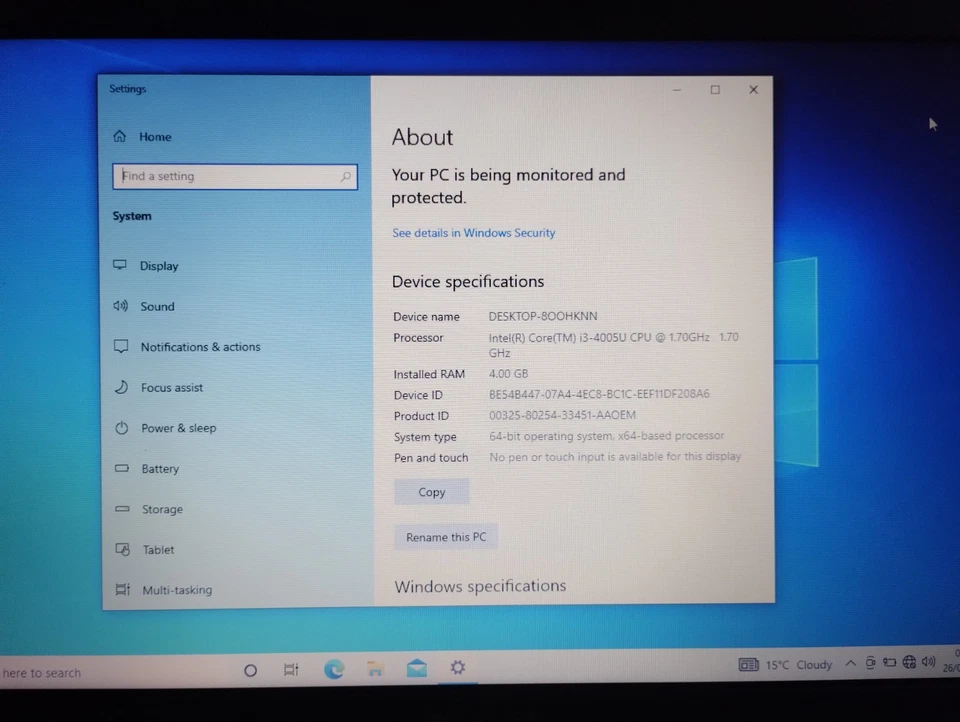The width and height of the screenshot is (960, 722).
Task: Open Storage settings
Action: point(162,509)
